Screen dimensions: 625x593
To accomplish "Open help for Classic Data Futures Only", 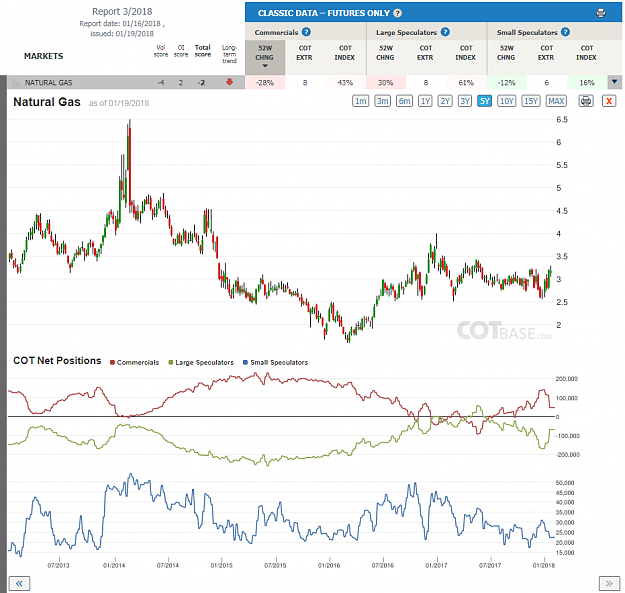I will click(x=397, y=13).
